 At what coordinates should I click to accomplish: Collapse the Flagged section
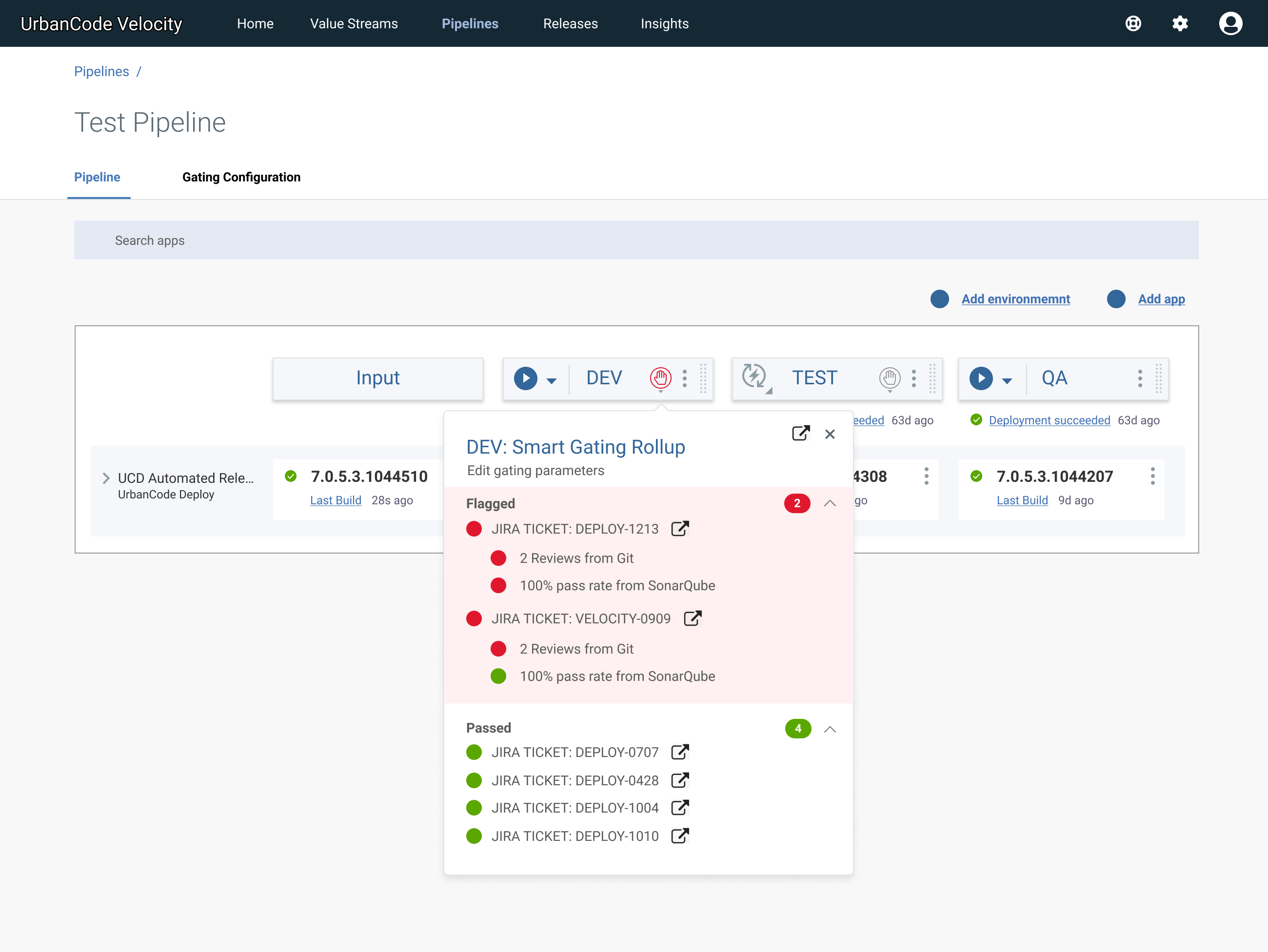[830, 503]
